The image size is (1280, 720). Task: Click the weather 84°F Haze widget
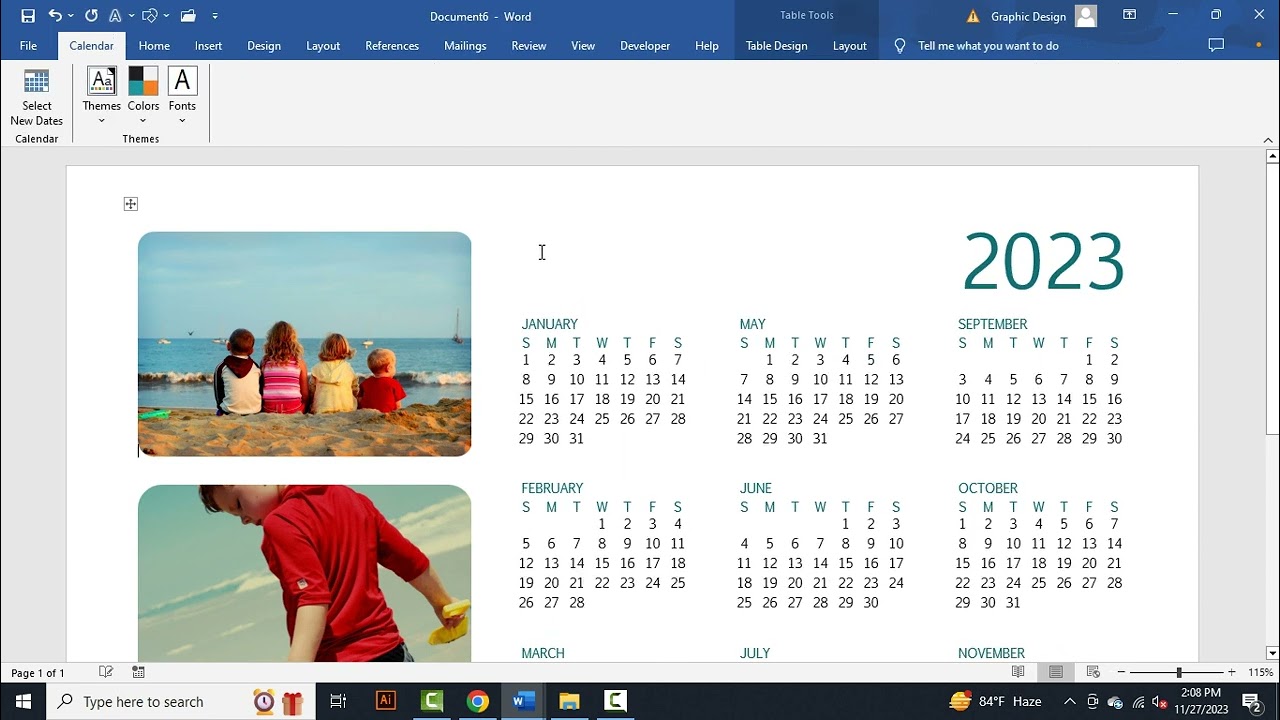click(x=995, y=701)
